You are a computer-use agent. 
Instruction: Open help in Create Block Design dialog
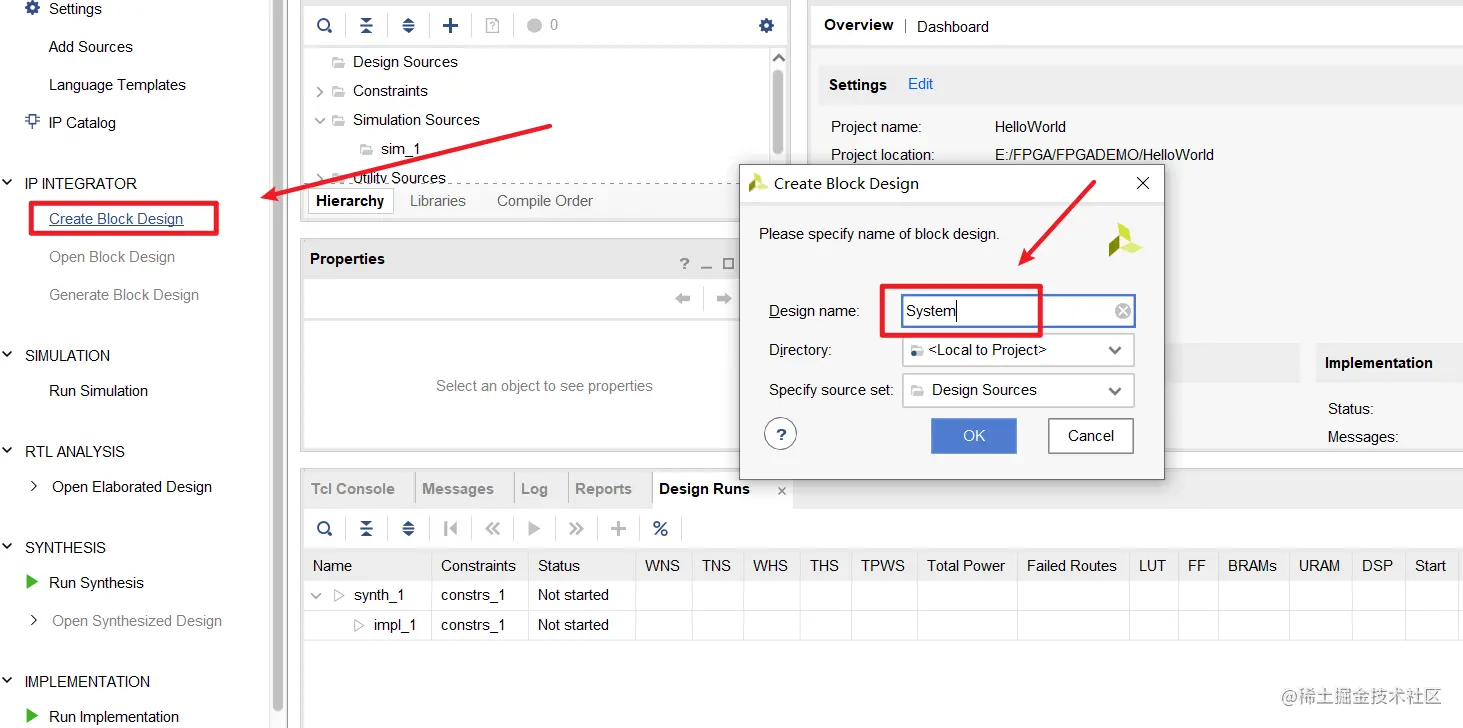point(780,435)
